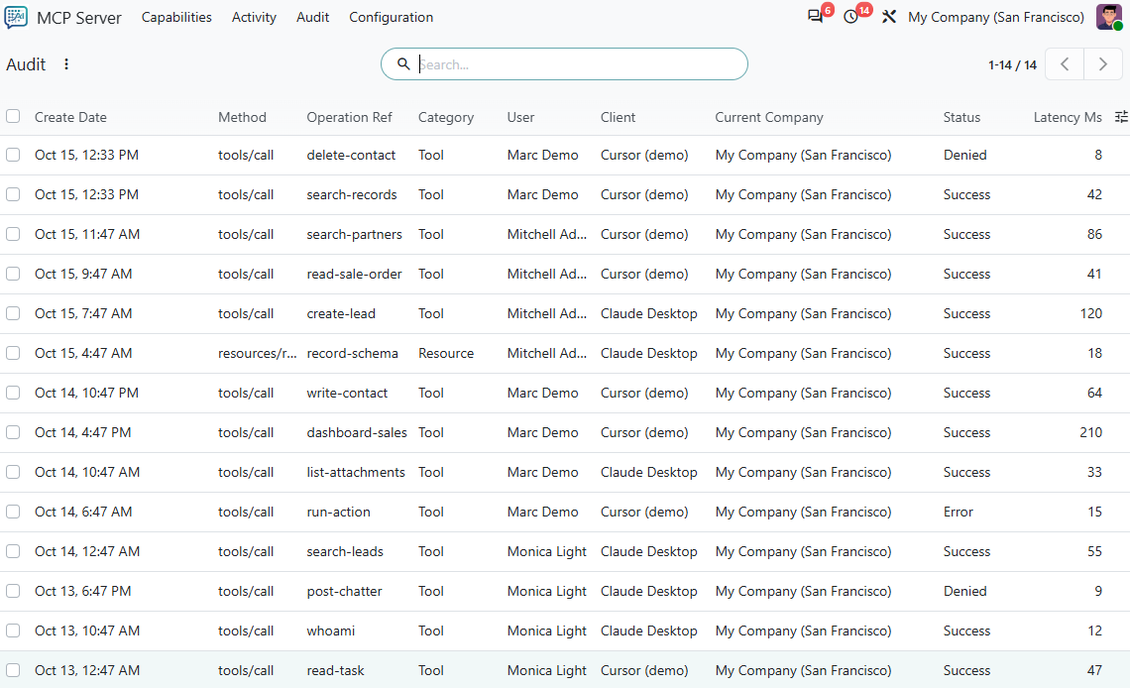Image resolution: width=1130 pixels, height=688 pixels.
Task: Open the company switcher My Company (San Francisco)
Action: 996,17
